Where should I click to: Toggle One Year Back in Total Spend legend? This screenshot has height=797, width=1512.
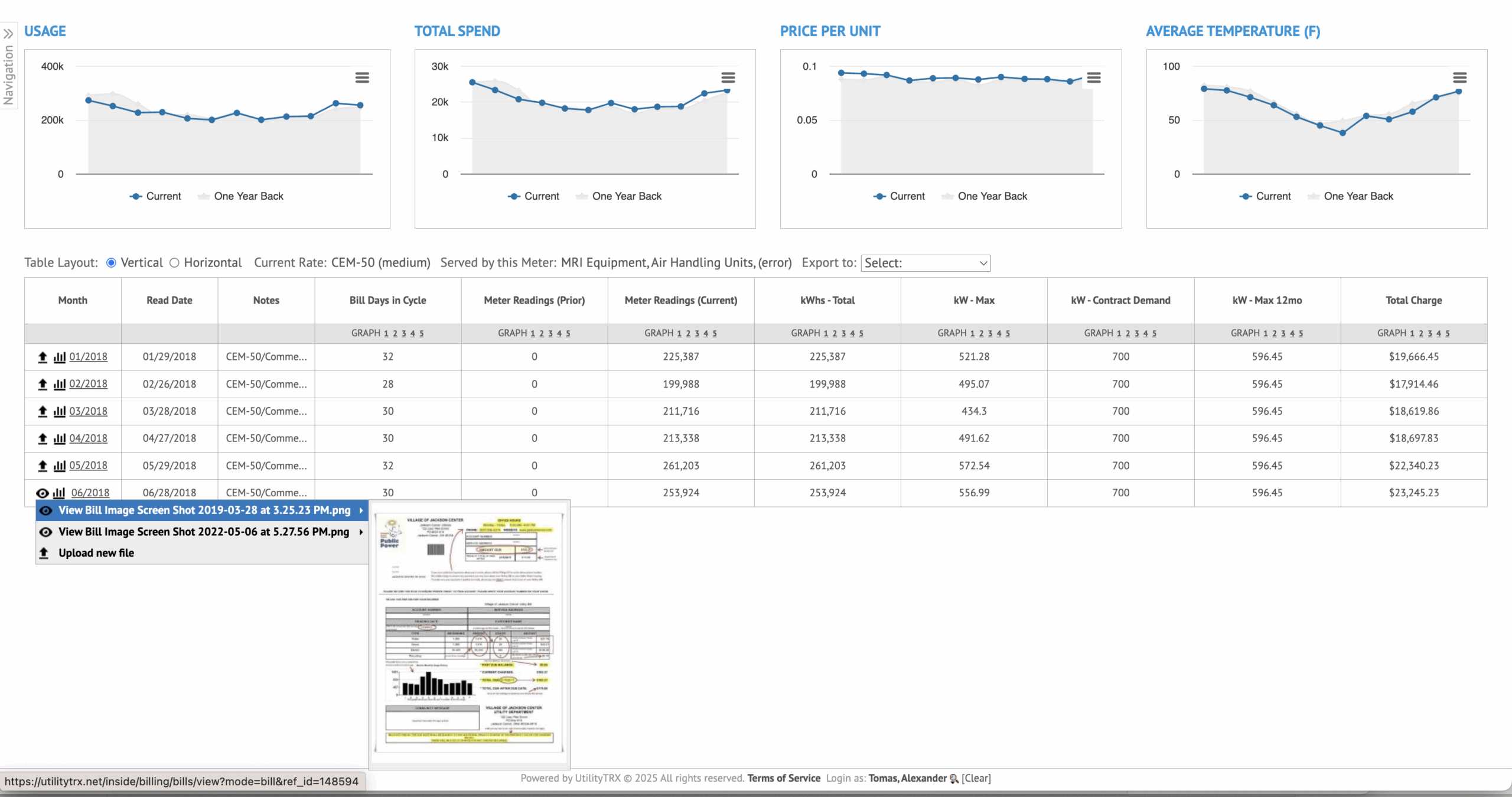pos(618,196)
